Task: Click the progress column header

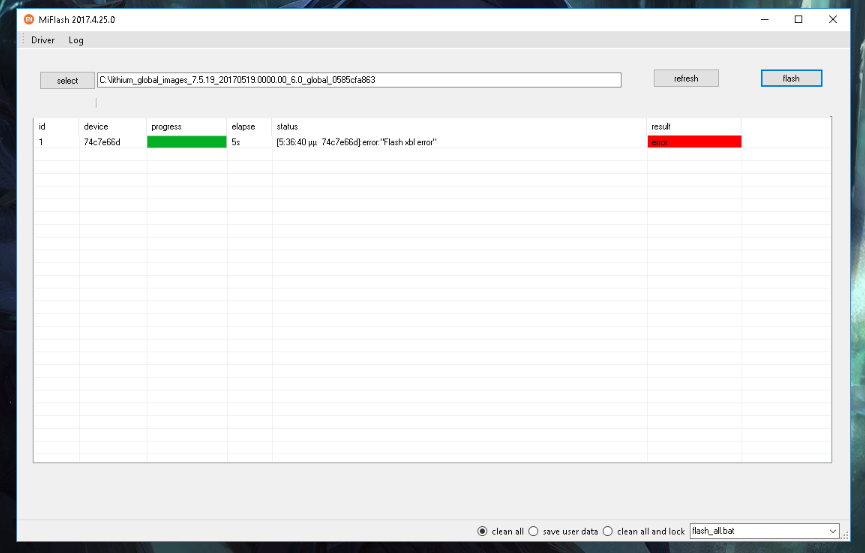Action: [186, 126]
